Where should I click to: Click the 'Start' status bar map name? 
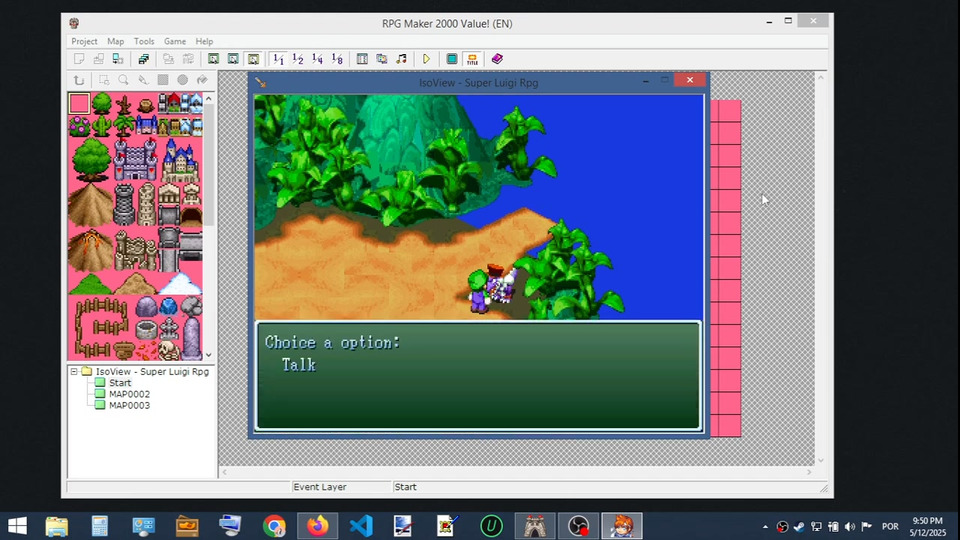coord(405,487)
